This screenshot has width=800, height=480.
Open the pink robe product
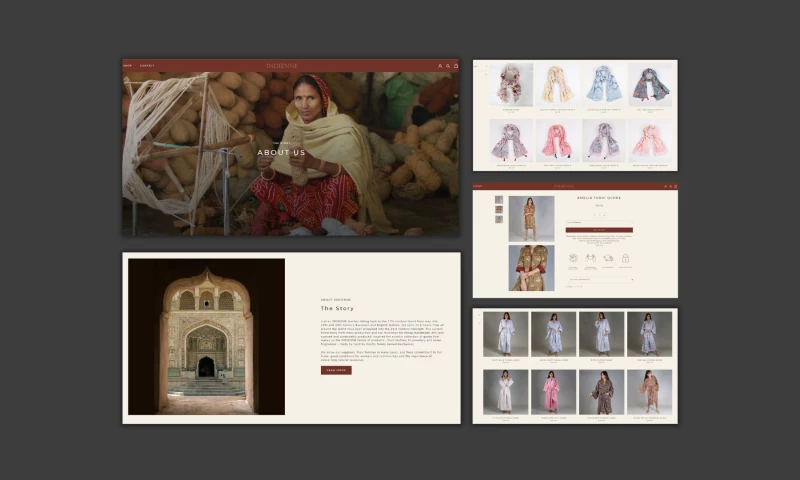pos(553,392)
